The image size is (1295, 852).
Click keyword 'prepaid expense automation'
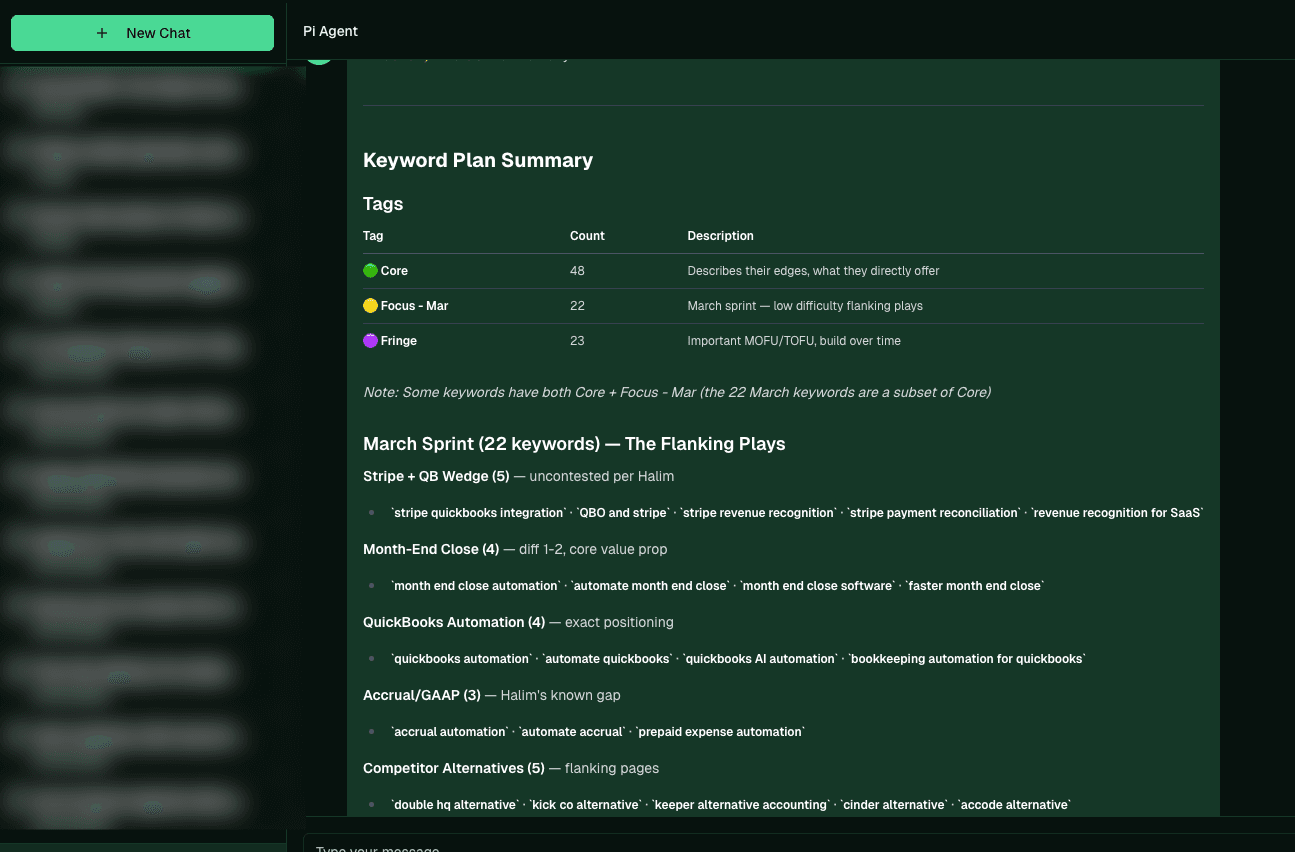pyautogui.click(x=720, y=732)
